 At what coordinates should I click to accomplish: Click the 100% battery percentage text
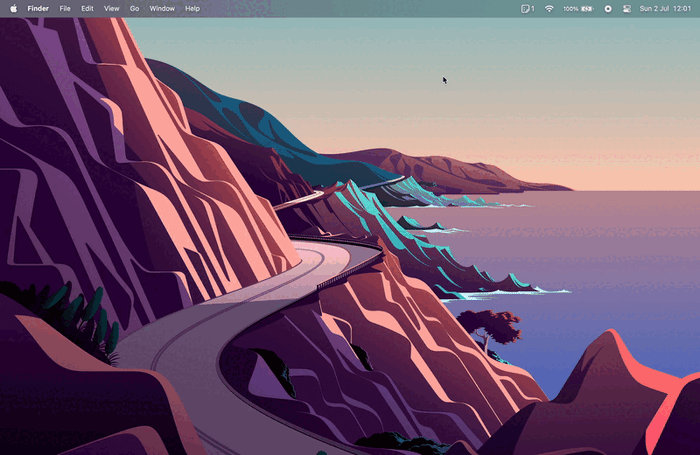(571, 8)
